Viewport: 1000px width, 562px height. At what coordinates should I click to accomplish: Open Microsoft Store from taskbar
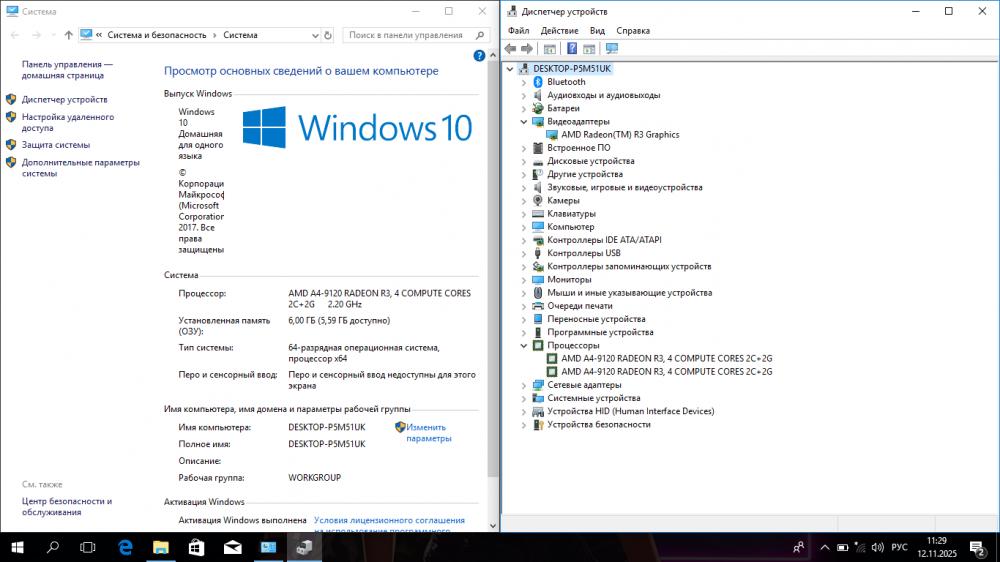(196, 547)
